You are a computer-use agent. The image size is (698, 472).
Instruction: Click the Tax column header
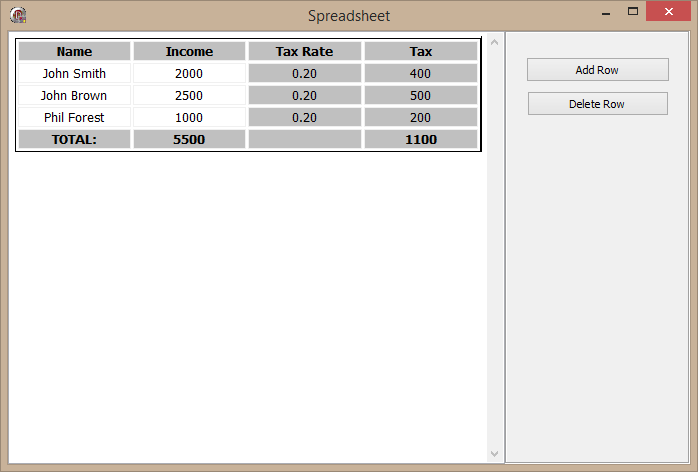pyautogui.click(x=421, y=51)
